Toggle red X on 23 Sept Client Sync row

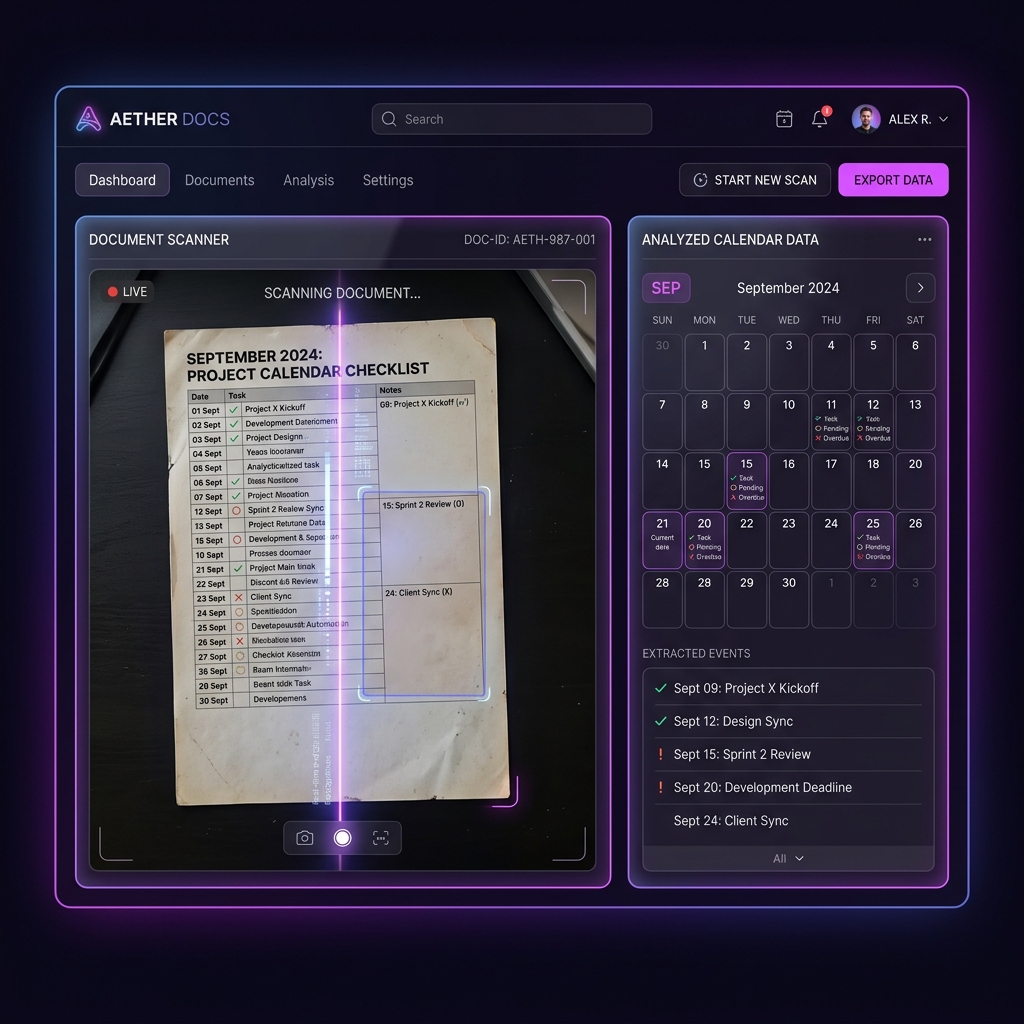[x=238, y=598]
